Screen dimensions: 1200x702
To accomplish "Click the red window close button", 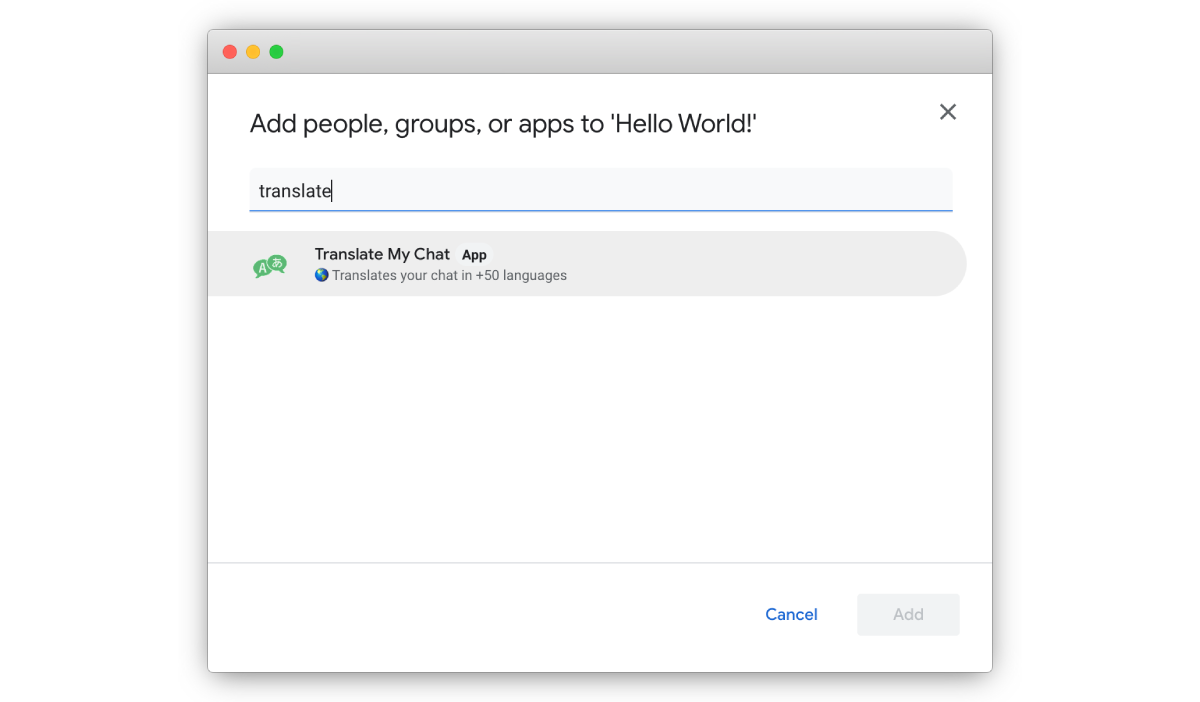I will point(230,52).
